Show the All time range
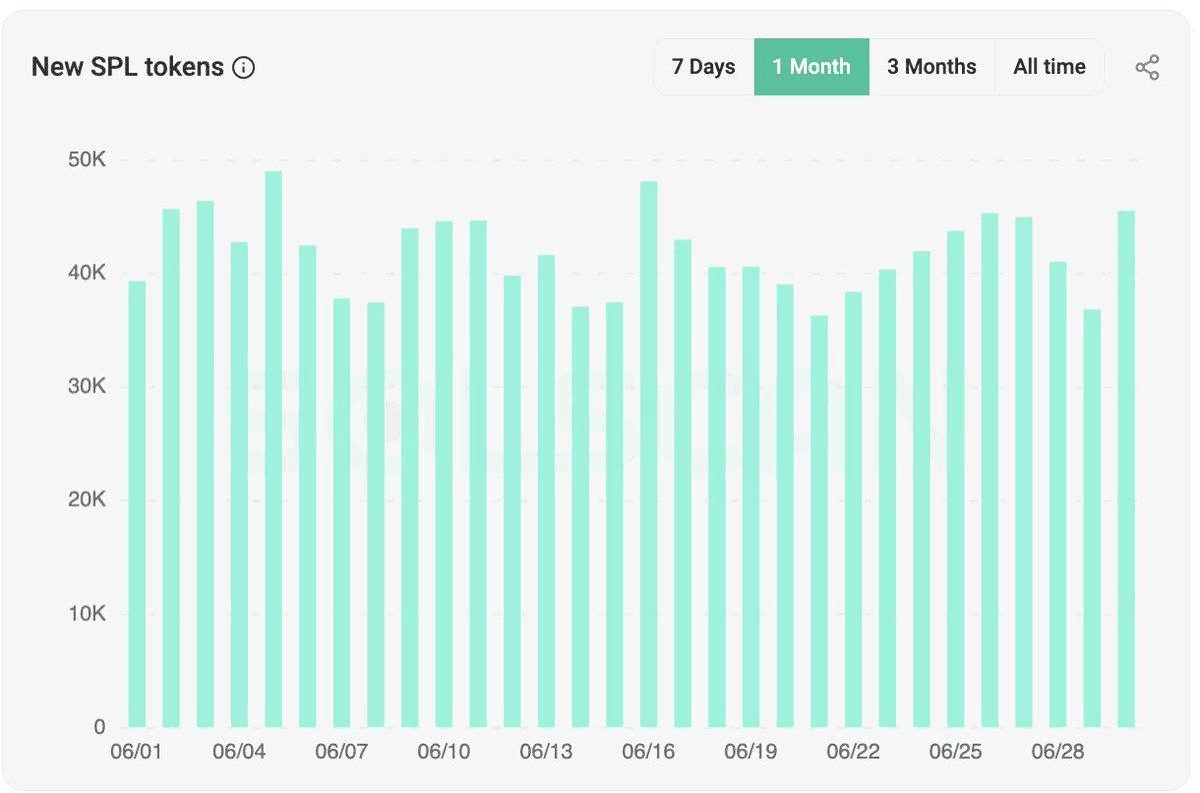This screenshot has height=793, width=1200. click(x=1049, y=67)
